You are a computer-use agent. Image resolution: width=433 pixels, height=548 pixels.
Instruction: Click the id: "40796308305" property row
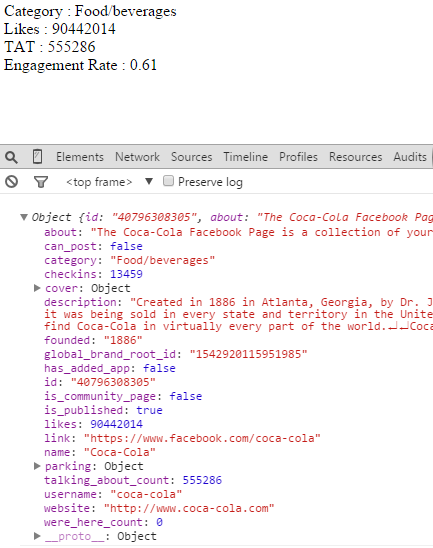click(x=100, y=382)
